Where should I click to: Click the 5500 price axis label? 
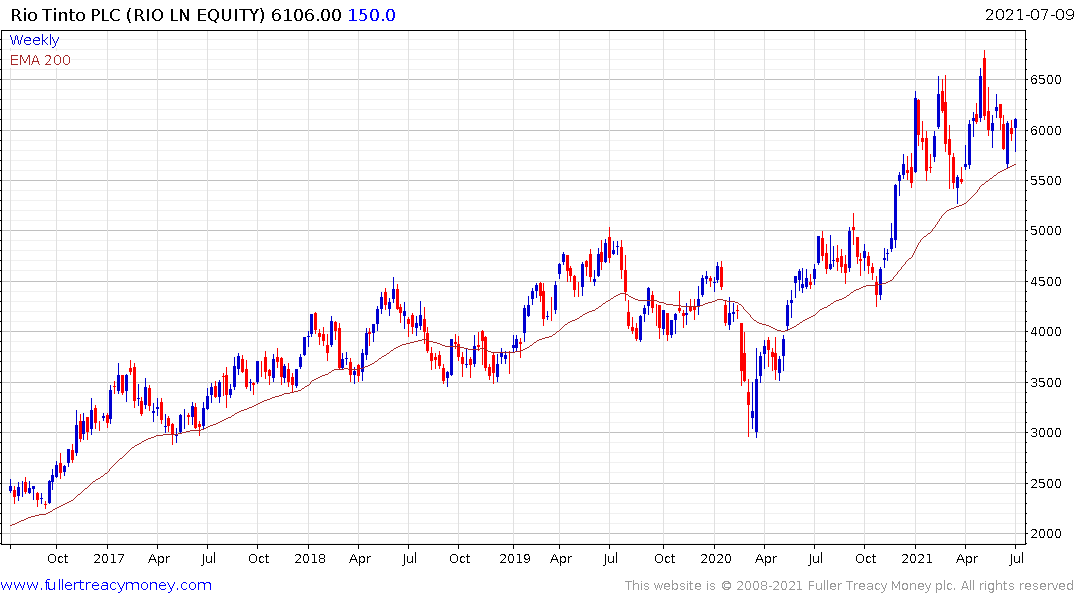pyautogui.click(x=1046, y=180)
